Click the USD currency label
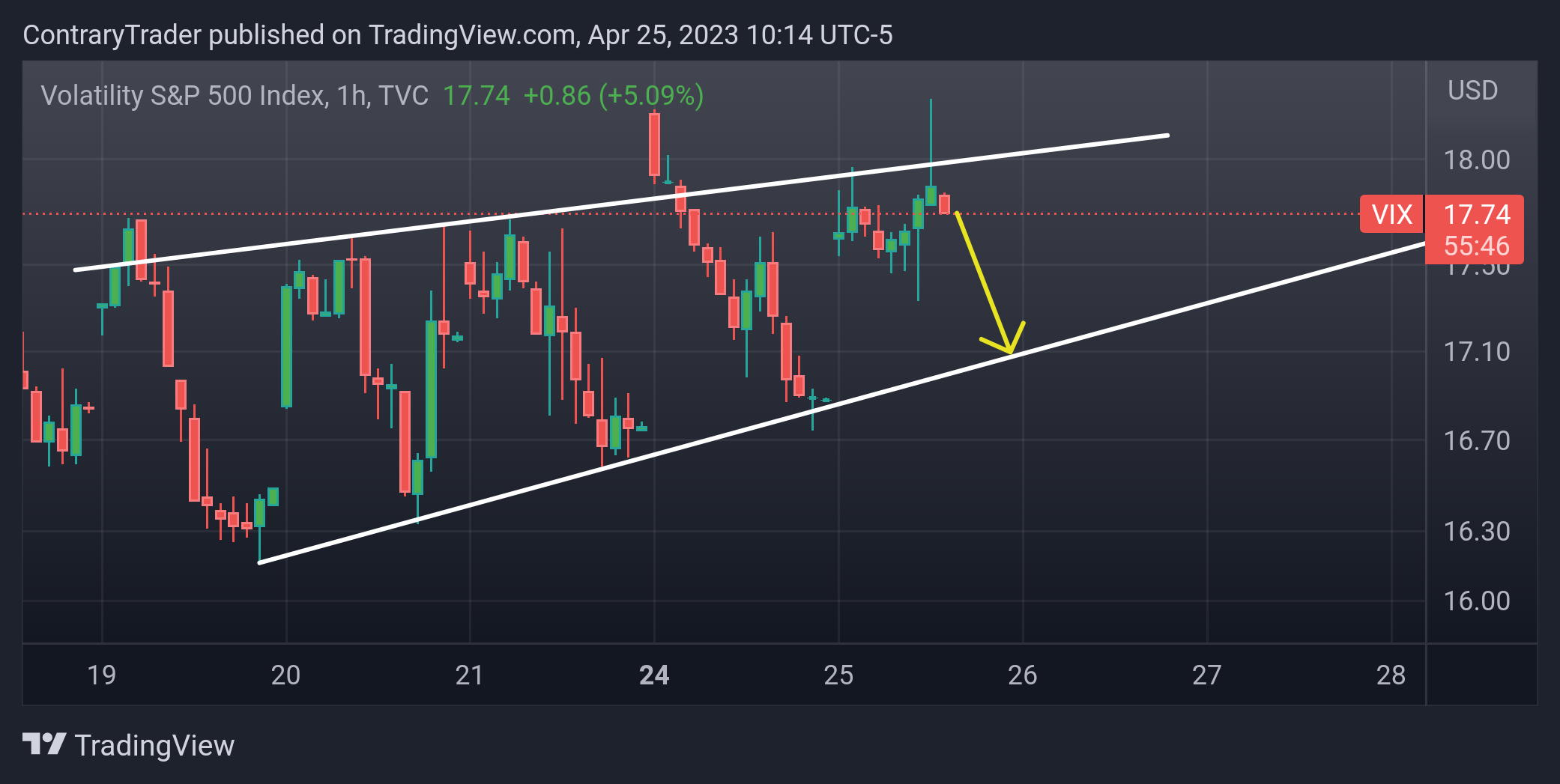Viewport: 1560px width, 784px height. click(x=1472, y=91)
